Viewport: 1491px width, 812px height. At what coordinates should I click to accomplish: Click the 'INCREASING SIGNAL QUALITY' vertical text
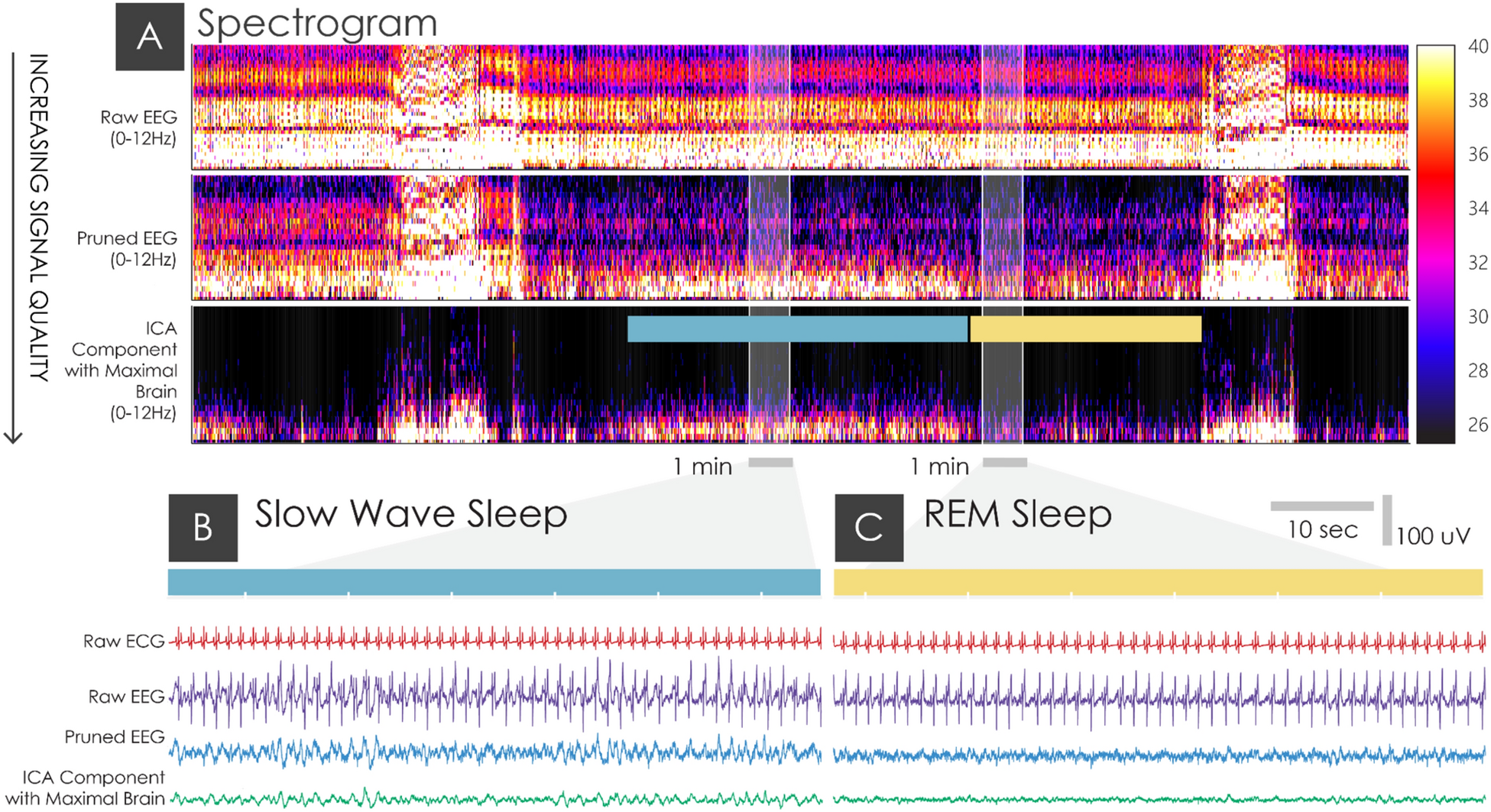pos(38,218)
